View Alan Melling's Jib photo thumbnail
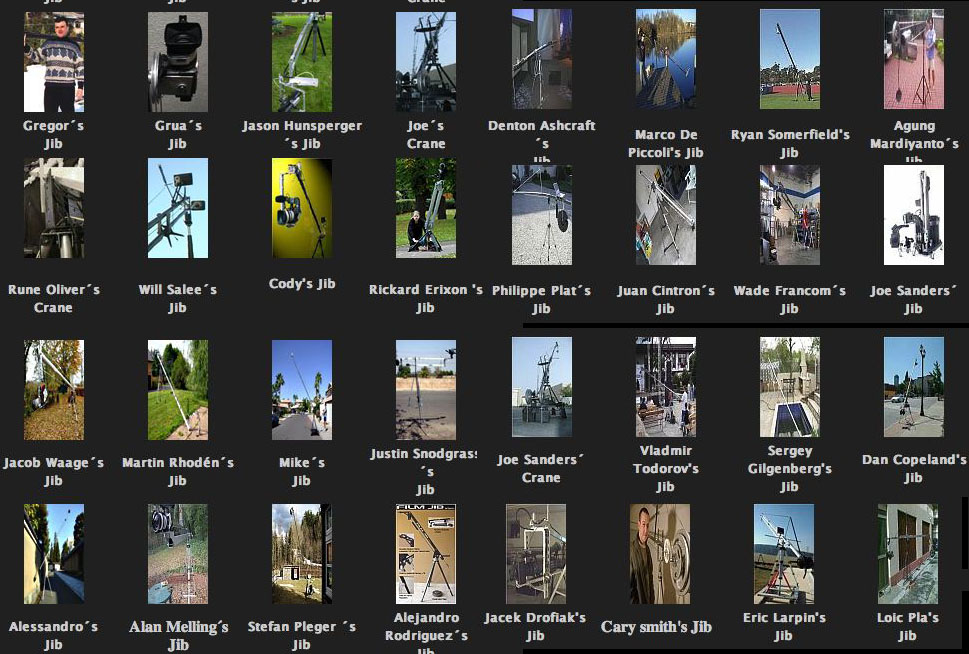The image size is (969, 654). (x=178, y=554)
